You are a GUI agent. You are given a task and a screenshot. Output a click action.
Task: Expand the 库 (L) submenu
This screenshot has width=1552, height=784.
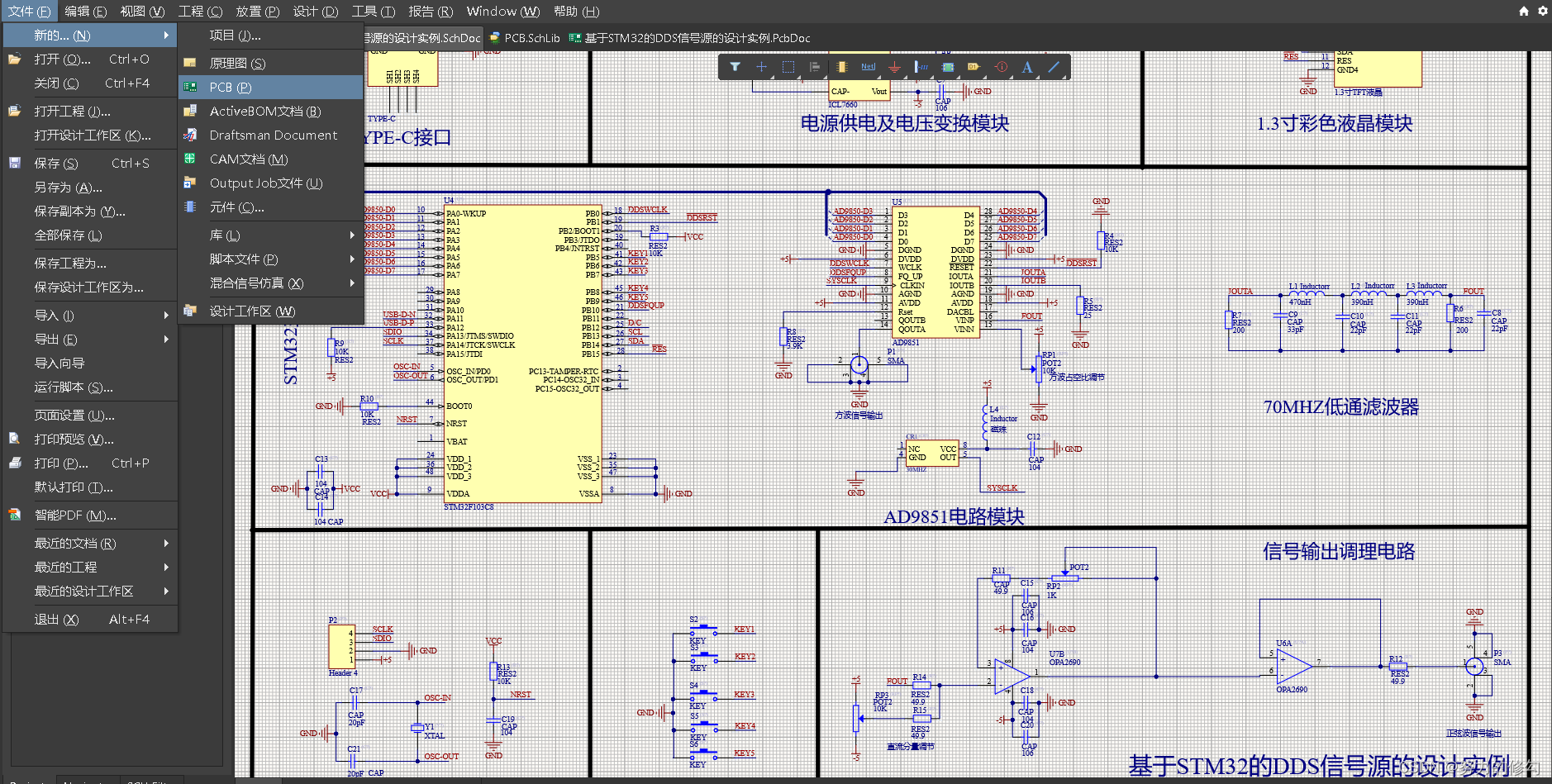(x=271, y=235)
